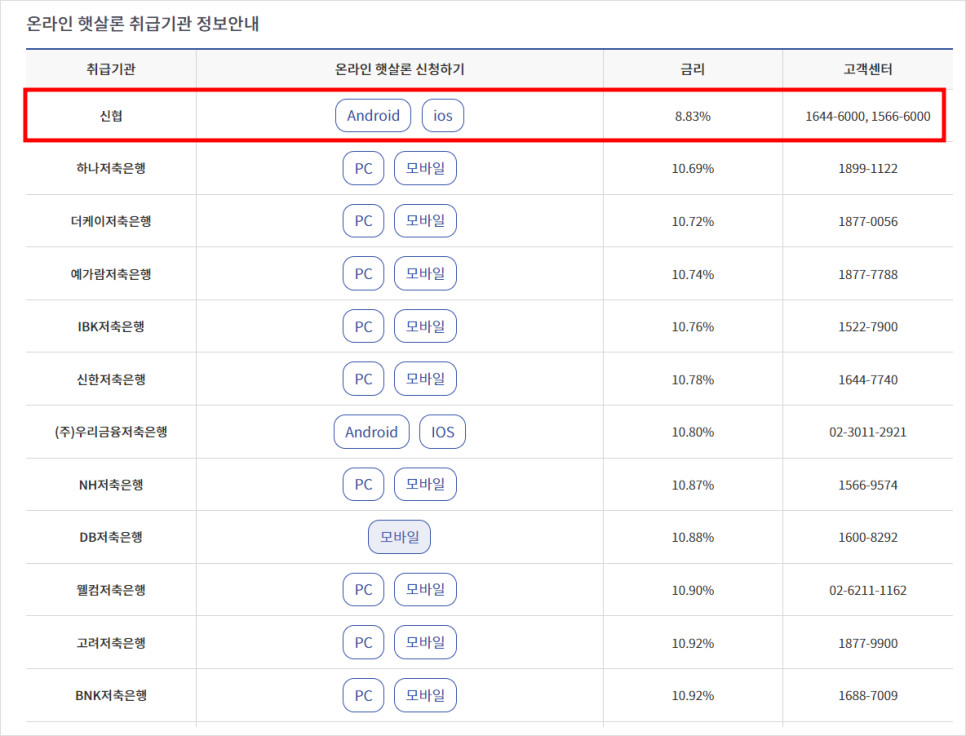Image resolution: width=966 pixels, height=736 pixels.
Task: Click the 10.90% rate value
Action: point(692,590)
